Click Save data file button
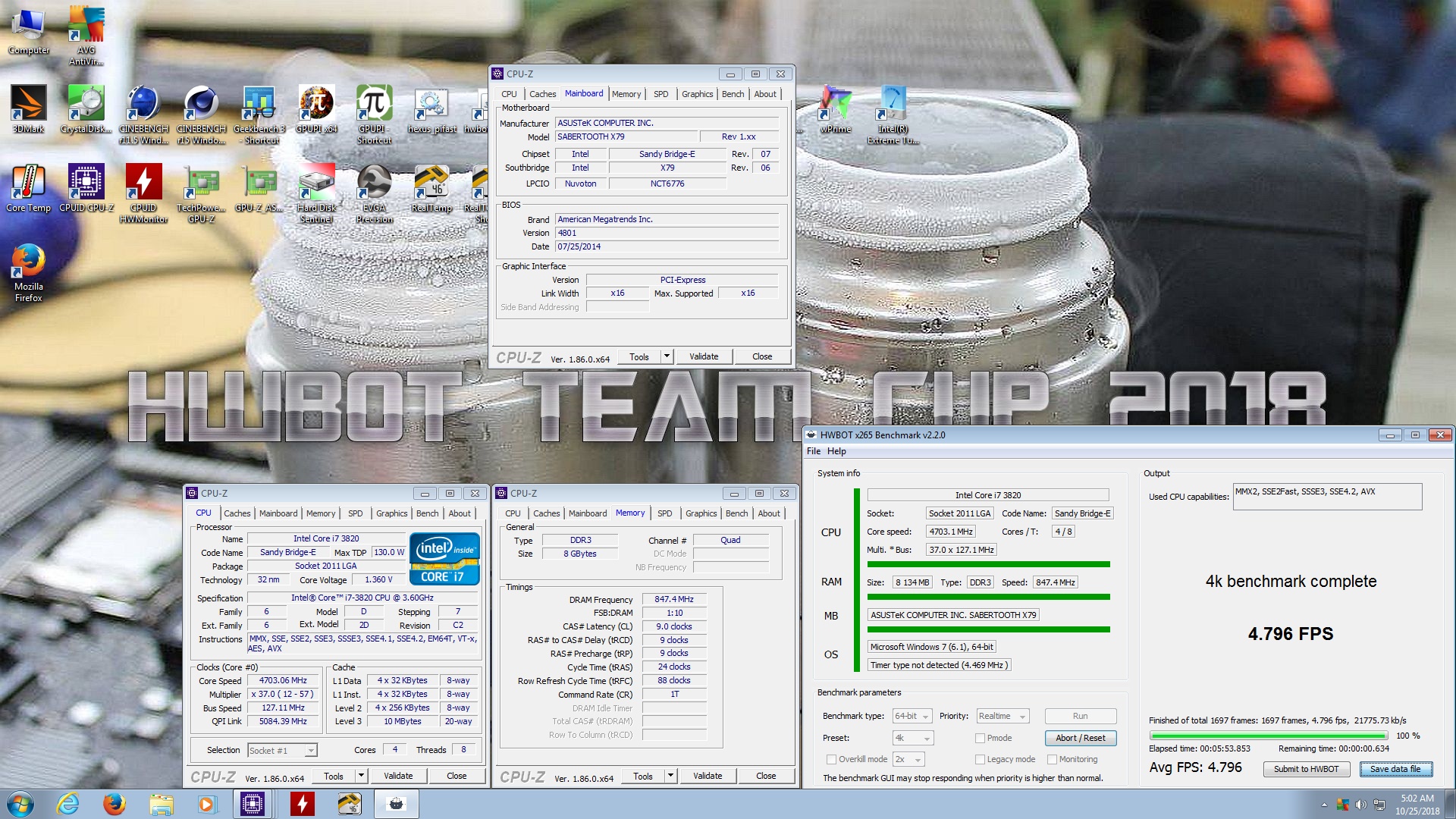The image size is (1456, 819). click(x=1395, y=769)
